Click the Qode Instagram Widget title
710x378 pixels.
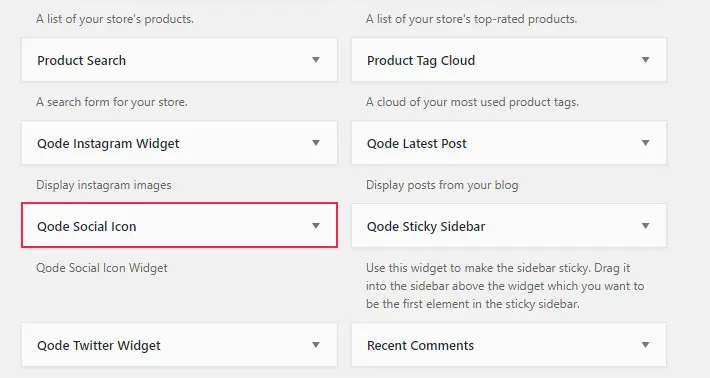pyautogui.click(x=108, y=144)
